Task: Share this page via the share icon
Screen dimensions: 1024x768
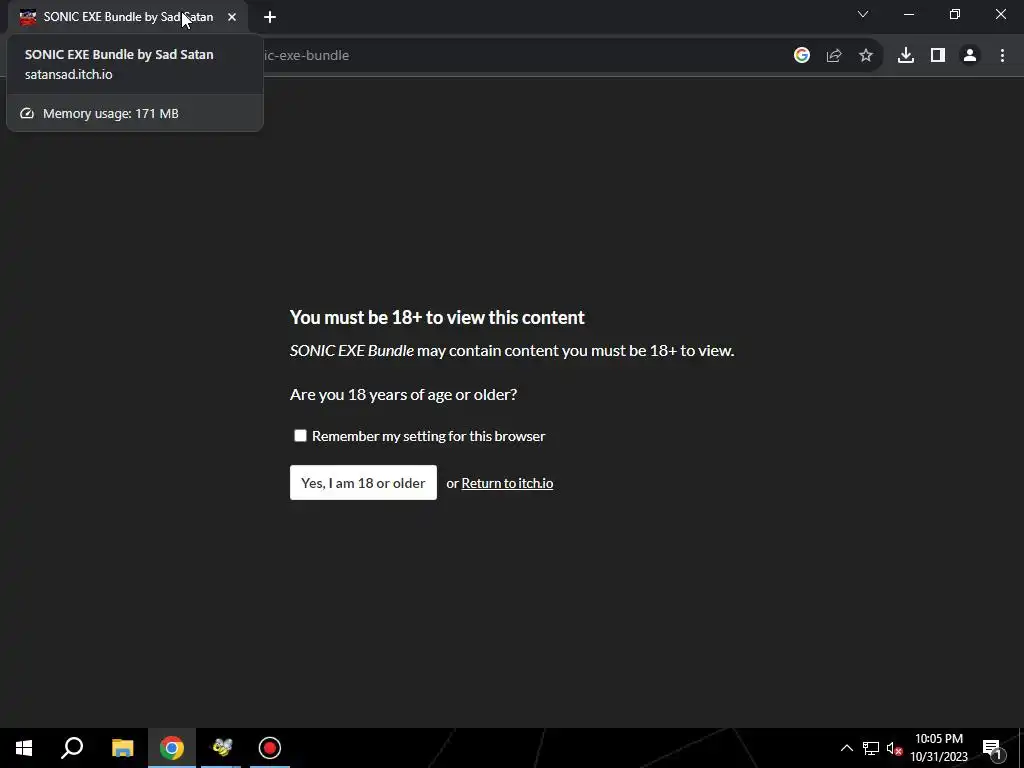Action: coord(834,56)
